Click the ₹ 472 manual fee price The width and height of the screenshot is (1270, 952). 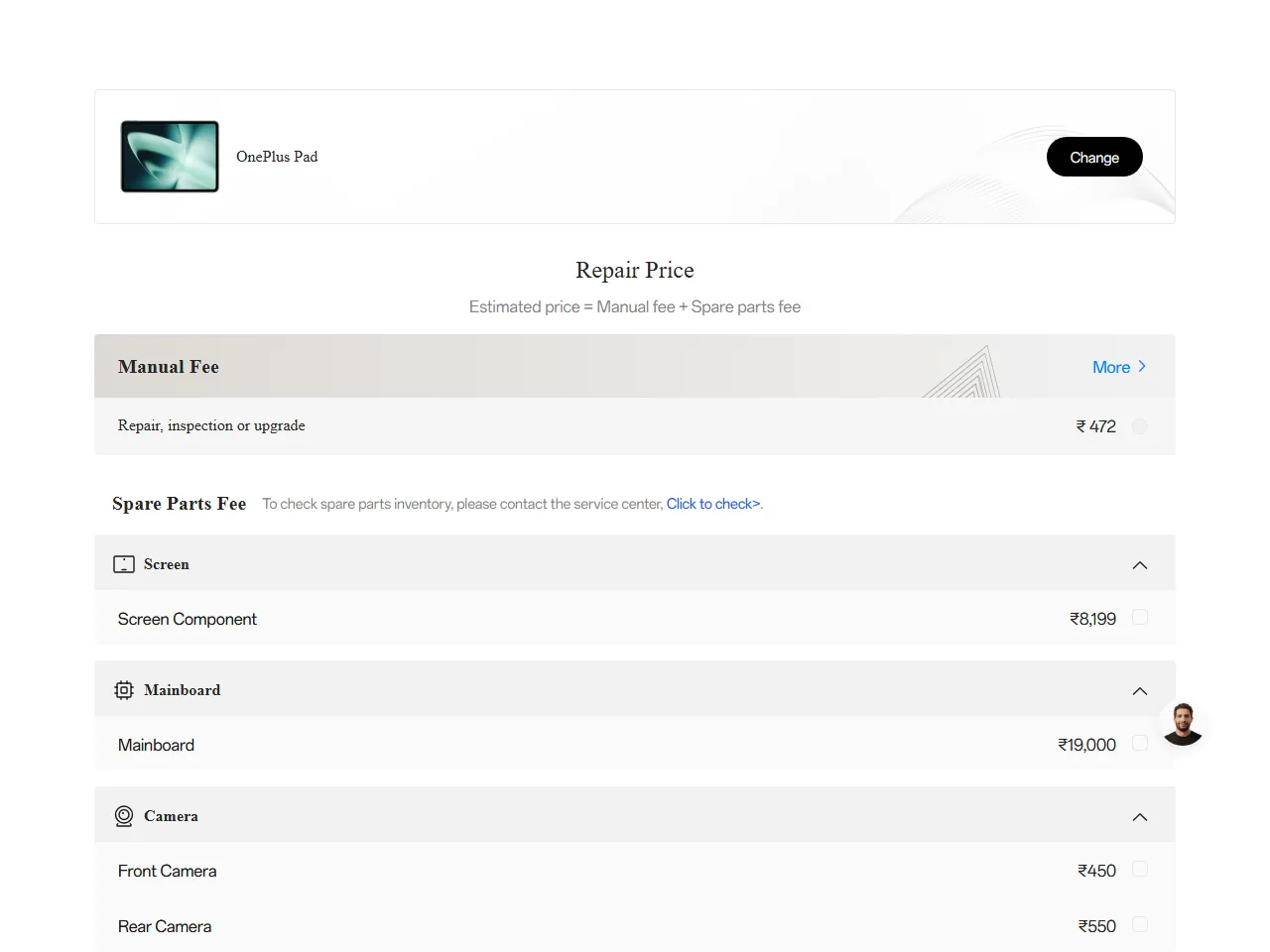click(x=1096, y=426)
